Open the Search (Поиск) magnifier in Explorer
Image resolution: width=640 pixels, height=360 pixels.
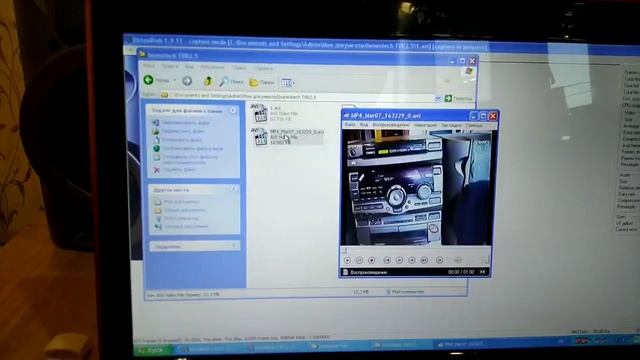click(231, 82)
